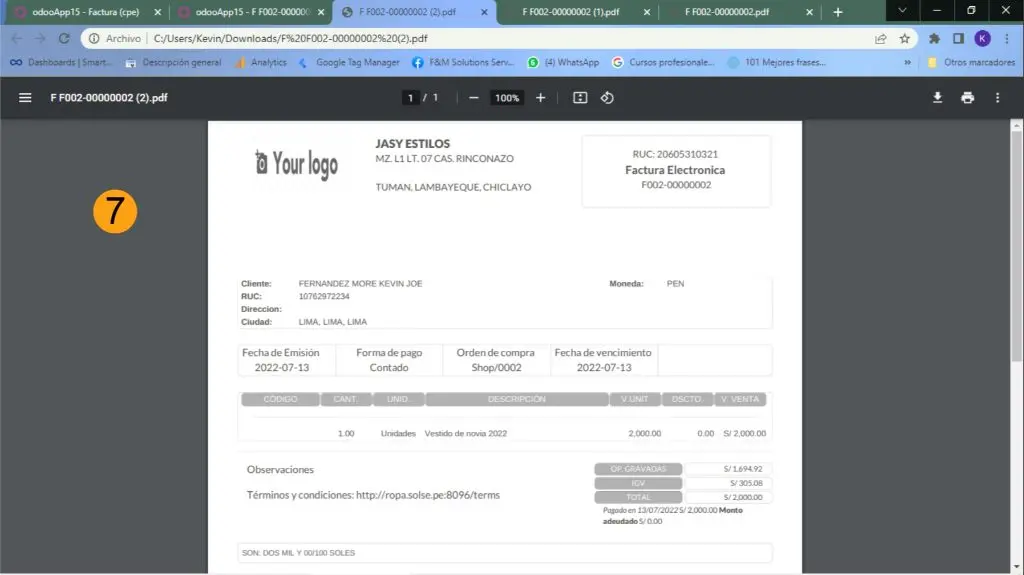Image resolution: width=1024 pixels, height=575 pixels.
Task: Download the PDF file
Action: point(938,98)
